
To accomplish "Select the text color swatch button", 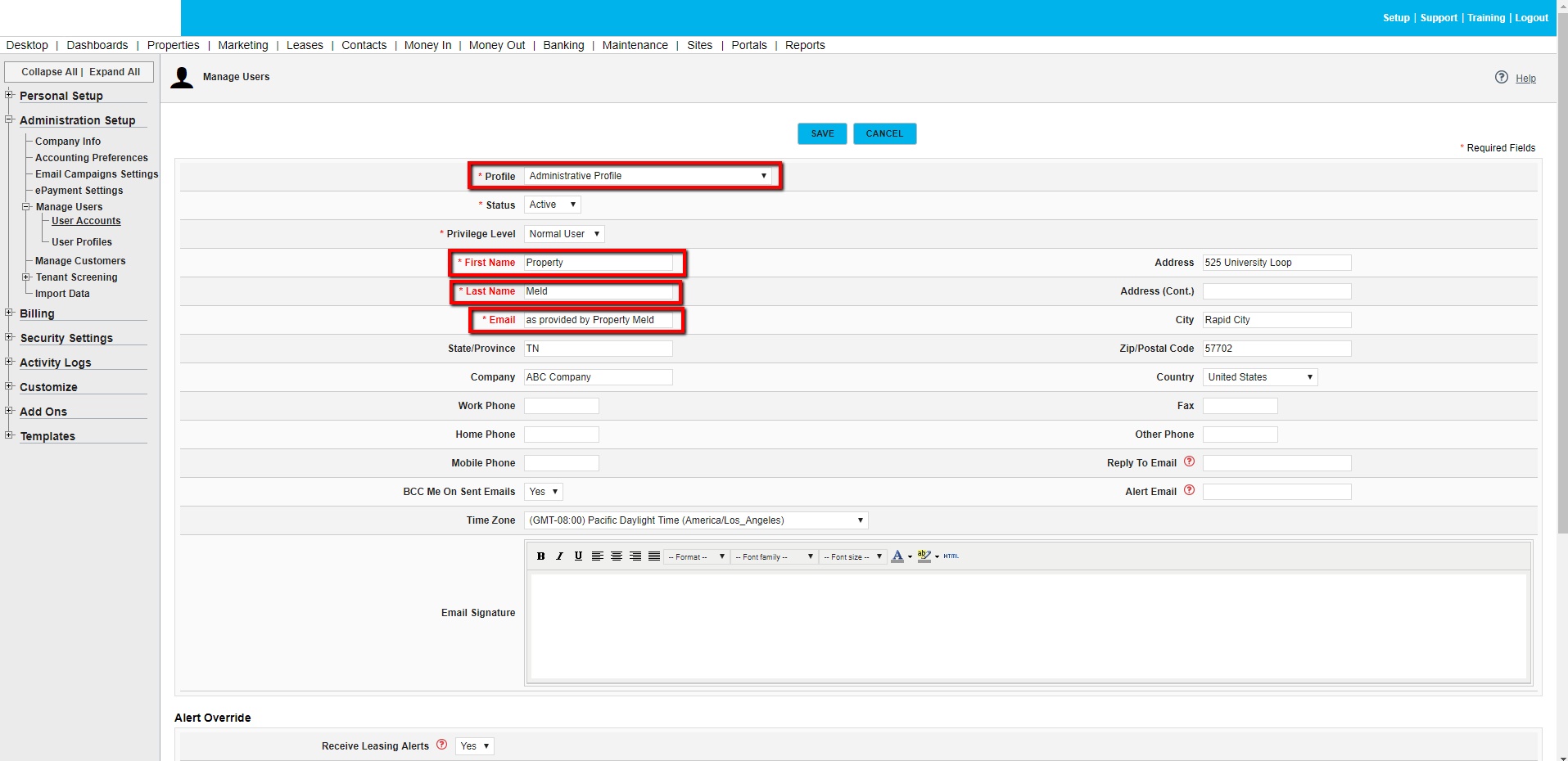I will click(x=897, y=556).
